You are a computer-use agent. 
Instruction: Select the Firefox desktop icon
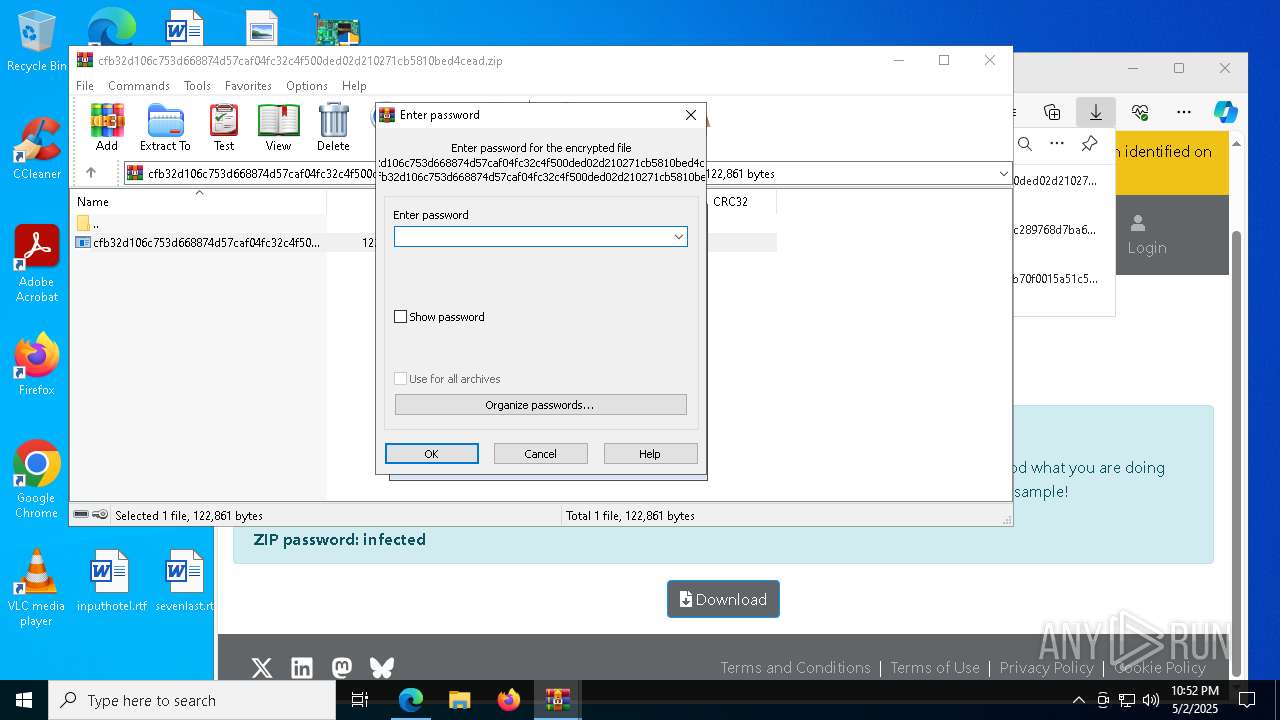point(36,364)
